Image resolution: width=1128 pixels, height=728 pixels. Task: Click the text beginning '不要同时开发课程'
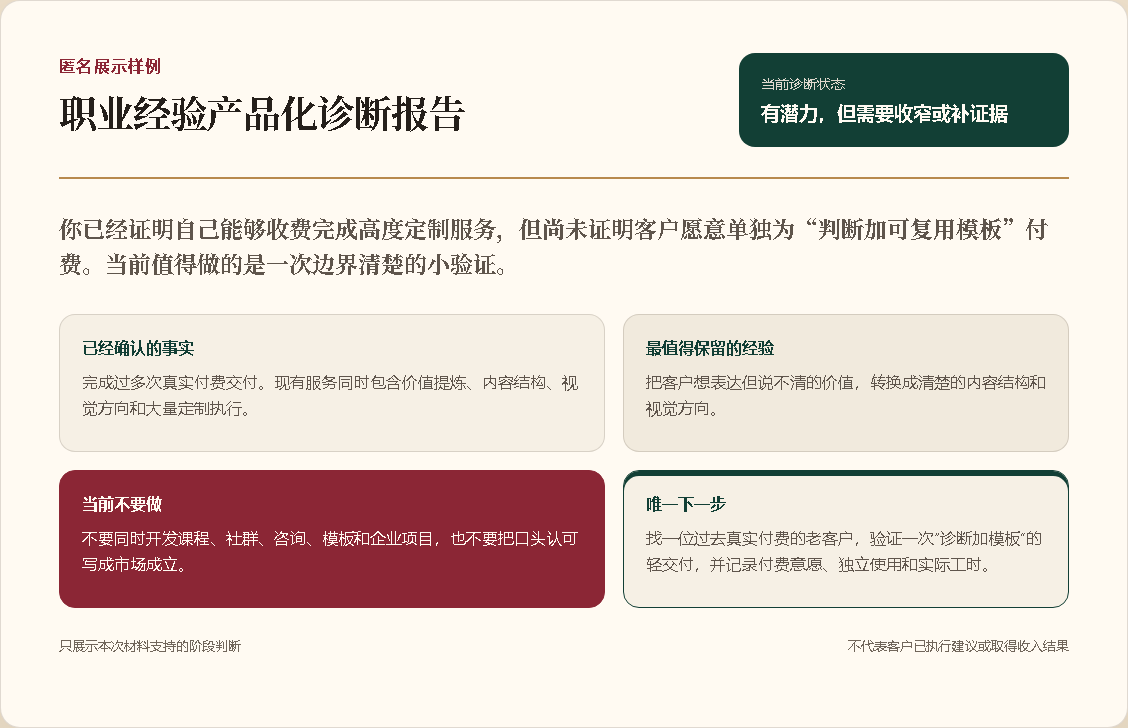click(x=330, y=552)
